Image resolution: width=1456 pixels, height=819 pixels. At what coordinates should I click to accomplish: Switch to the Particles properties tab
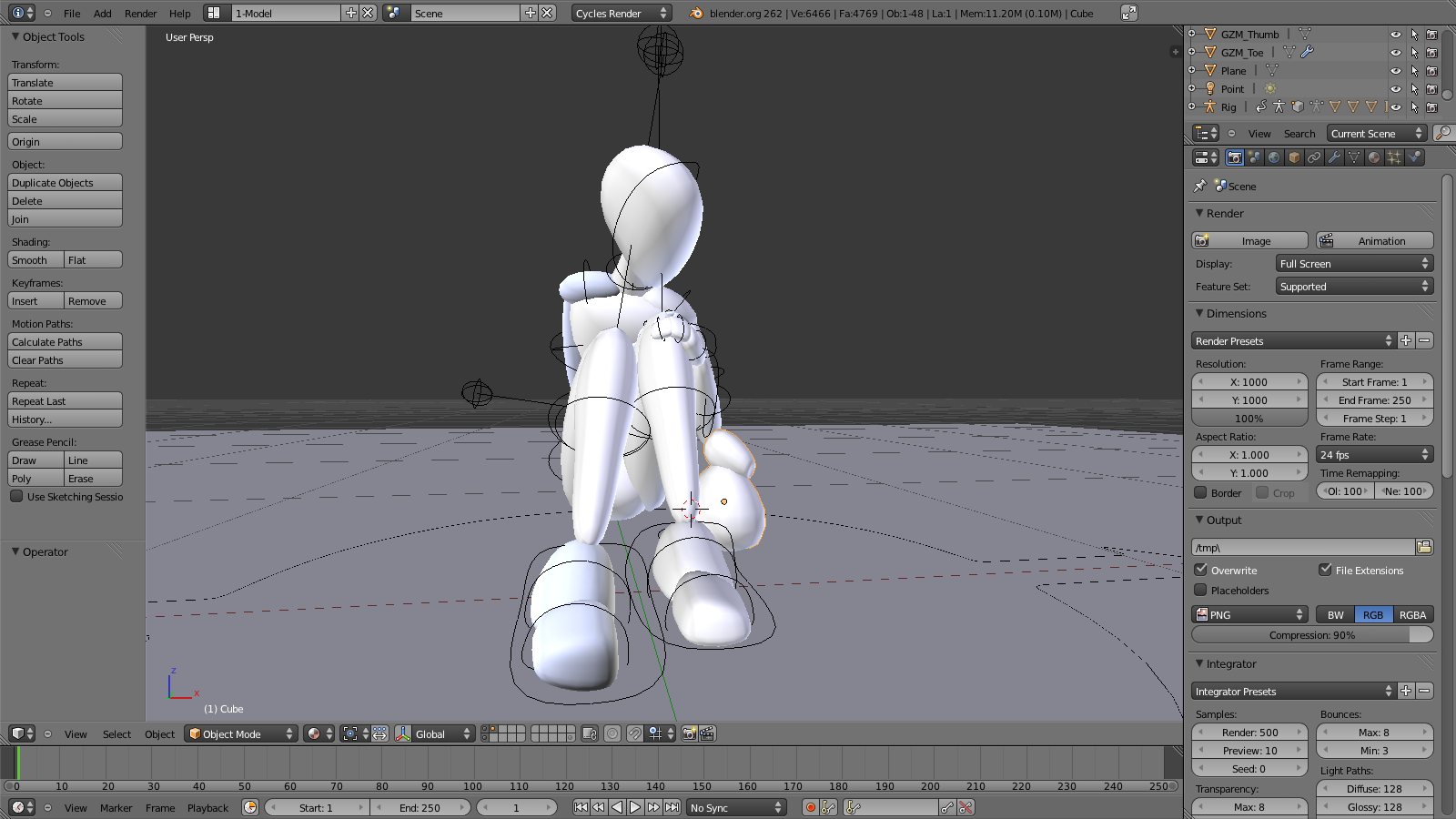(1394, 157)
